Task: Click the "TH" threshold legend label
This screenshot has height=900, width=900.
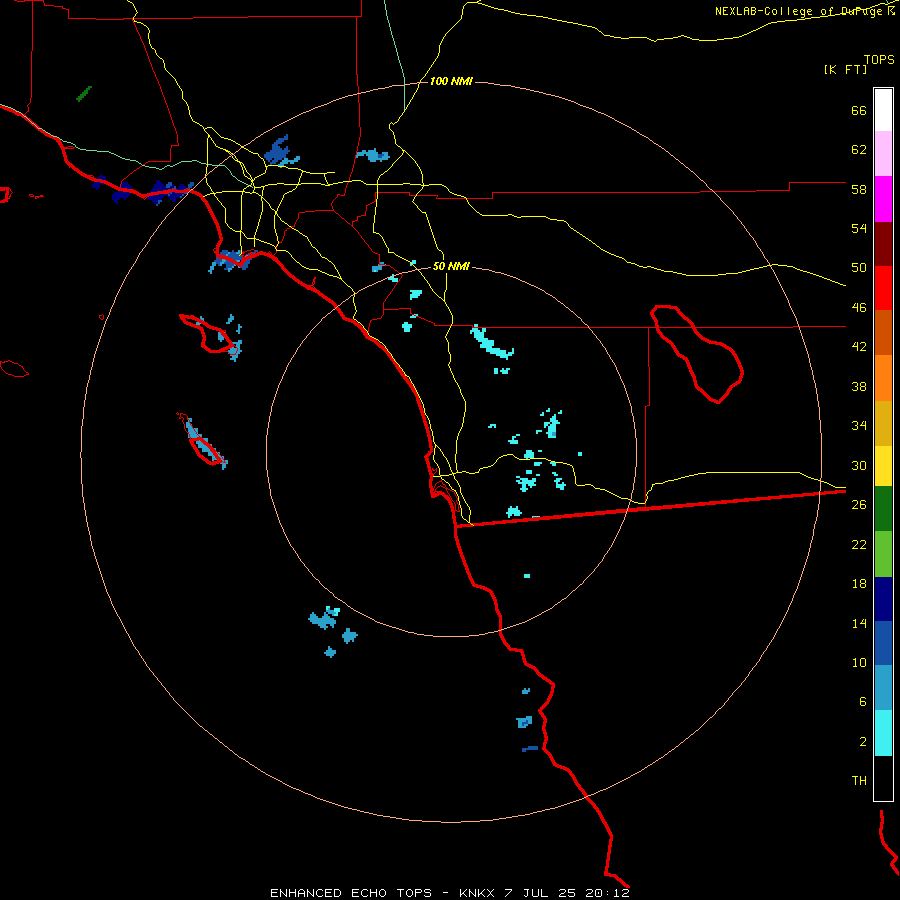Action: (x=859, y=781)
